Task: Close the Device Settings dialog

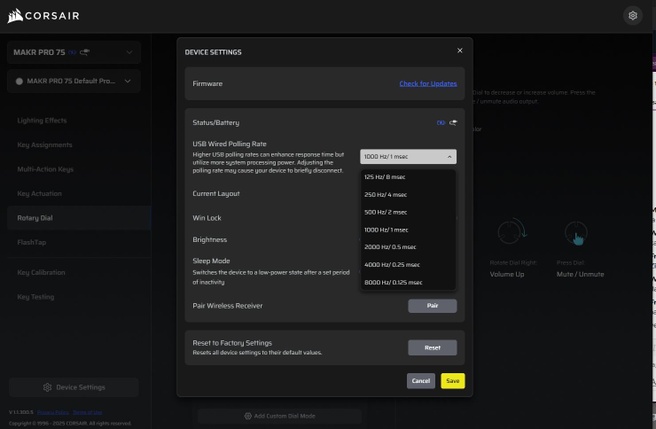Action: pyautogui.click(x=460, y=51)
